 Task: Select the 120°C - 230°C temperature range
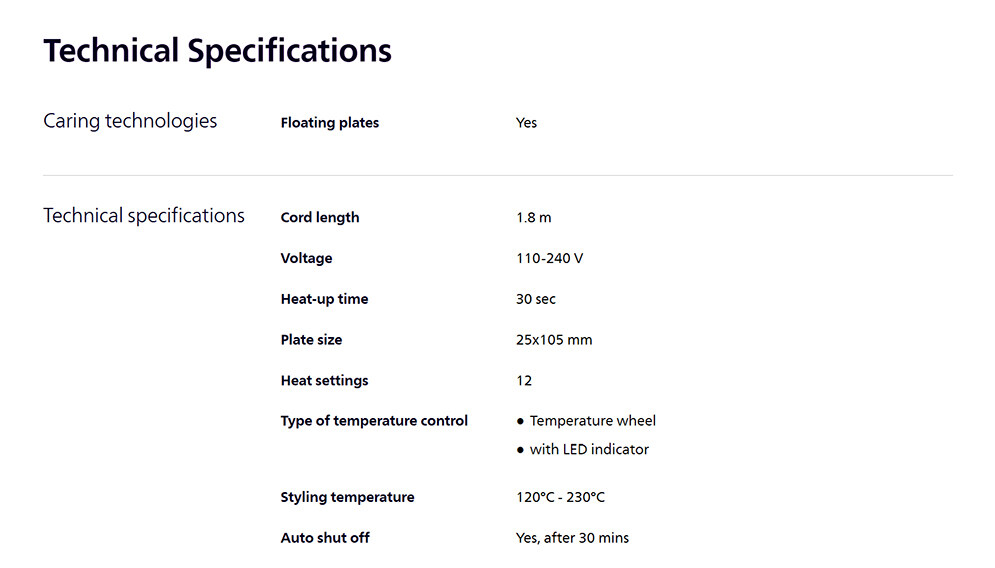(x=560, y=497)
